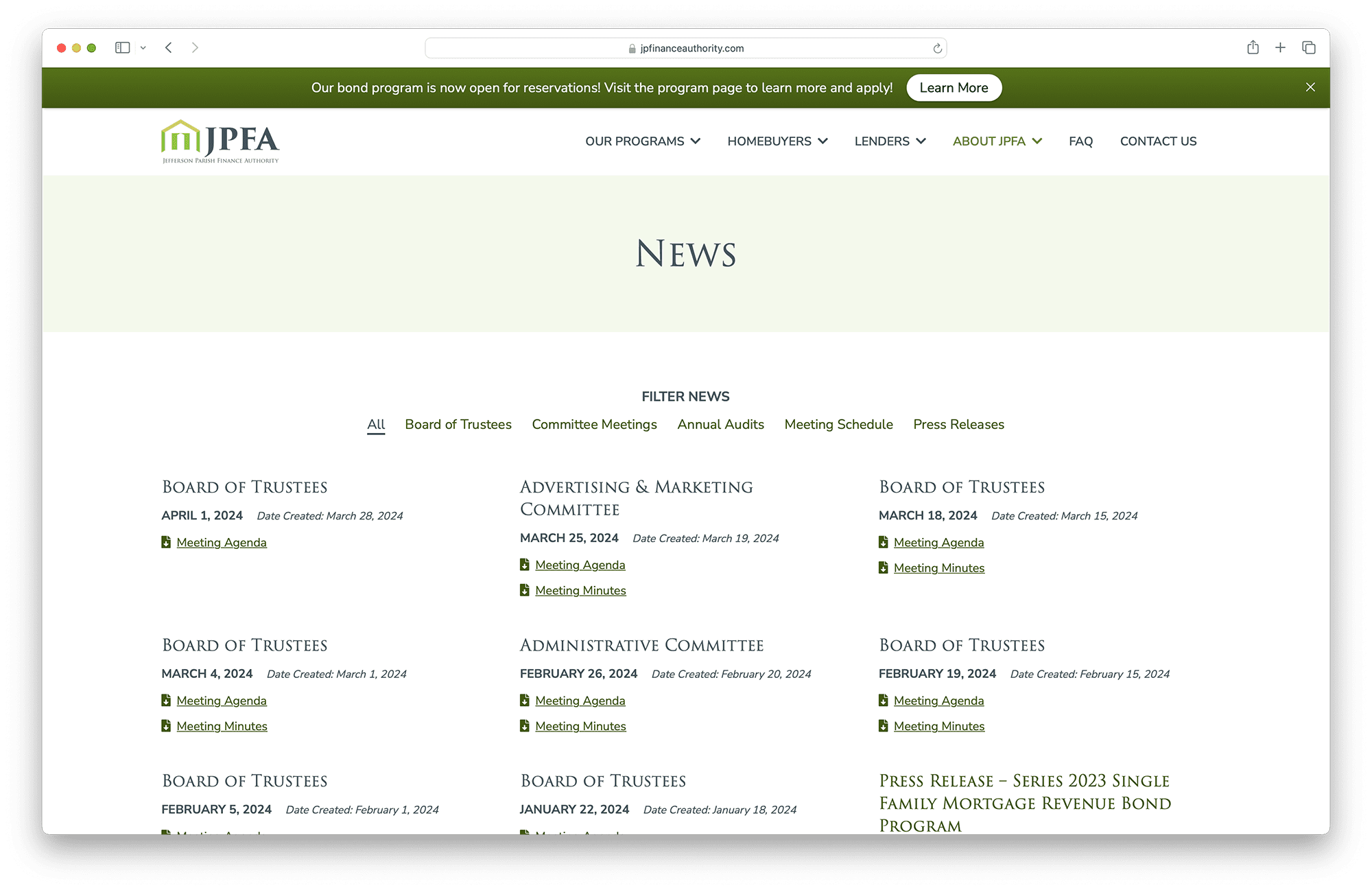Open March 18, 2024 Meeting Minutes link
This screenshot has height=890, width=1372.
[939, 568]
